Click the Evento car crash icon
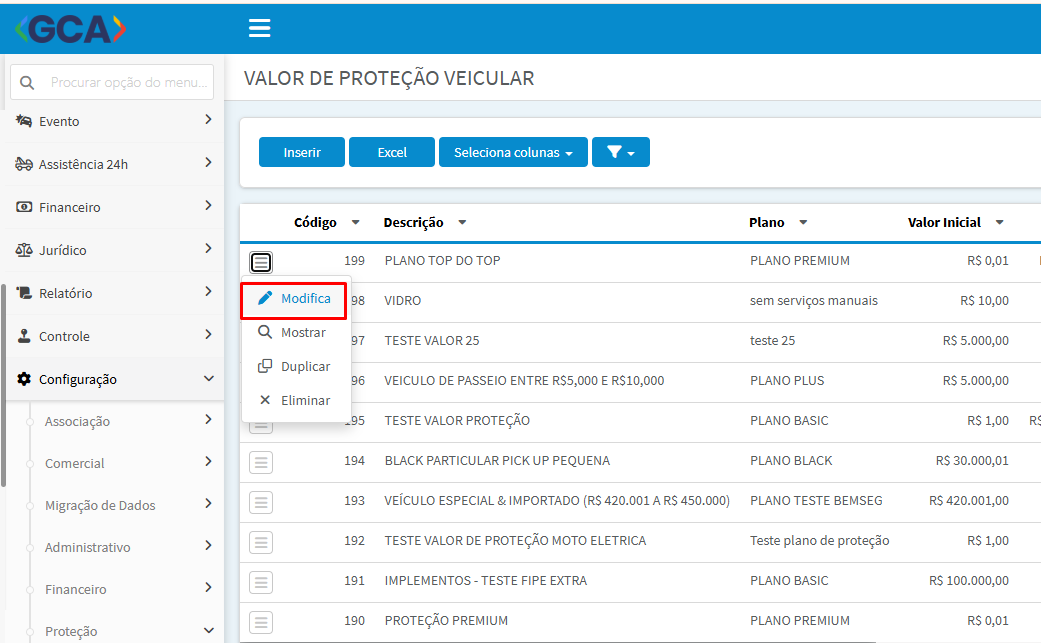 tap(24, 121)
